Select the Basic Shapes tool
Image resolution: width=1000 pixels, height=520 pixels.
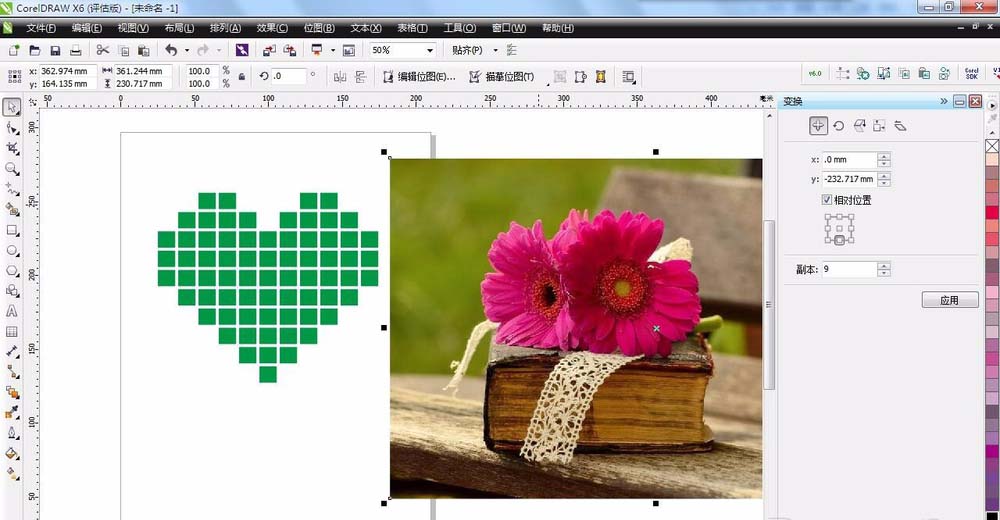(11, 291)
